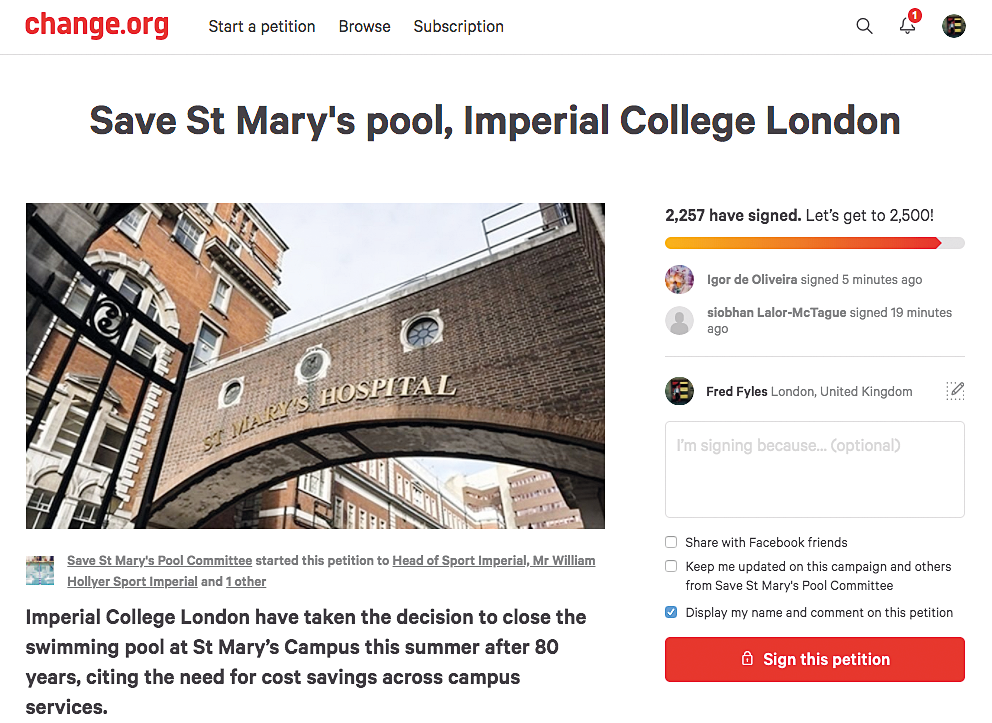This screenshot has width=992, height=723.
Task: Open the search magnifier icon
Action: coord(864,26)
